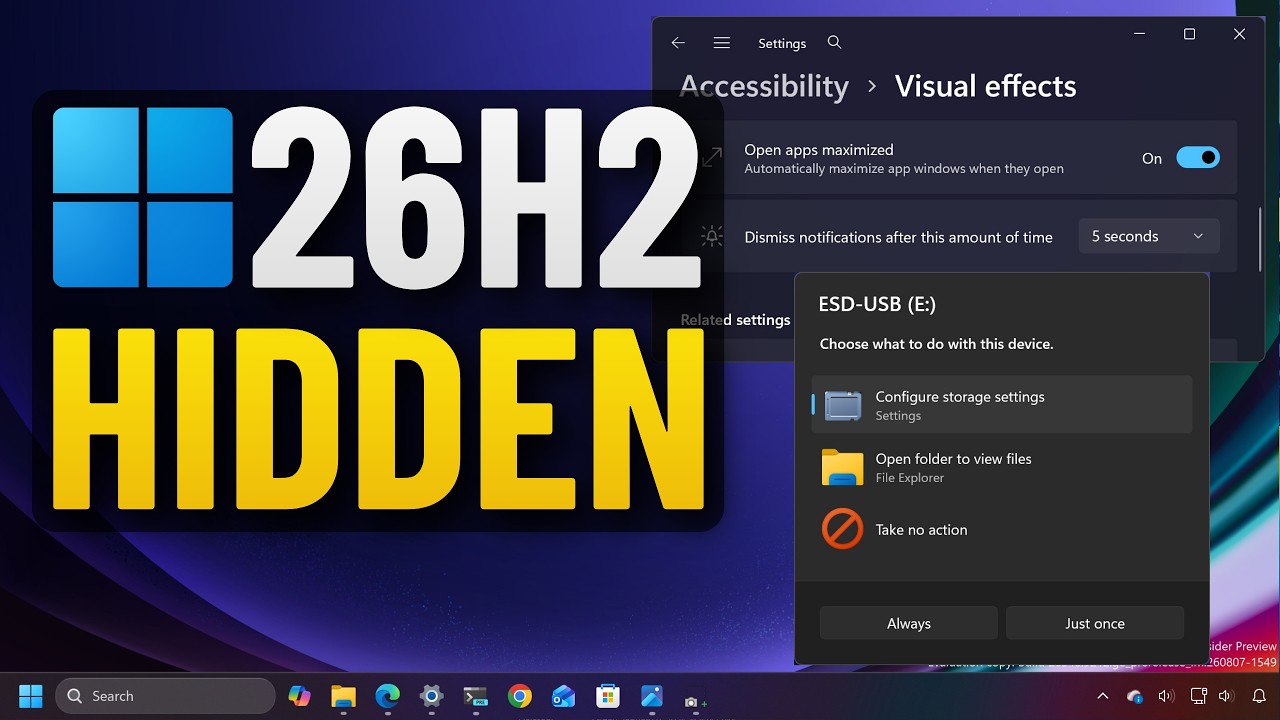Viewport: 1280px width, 720px height.
Task: Click 'Choose what to do with this device.'
Action: tap(936, 344)
